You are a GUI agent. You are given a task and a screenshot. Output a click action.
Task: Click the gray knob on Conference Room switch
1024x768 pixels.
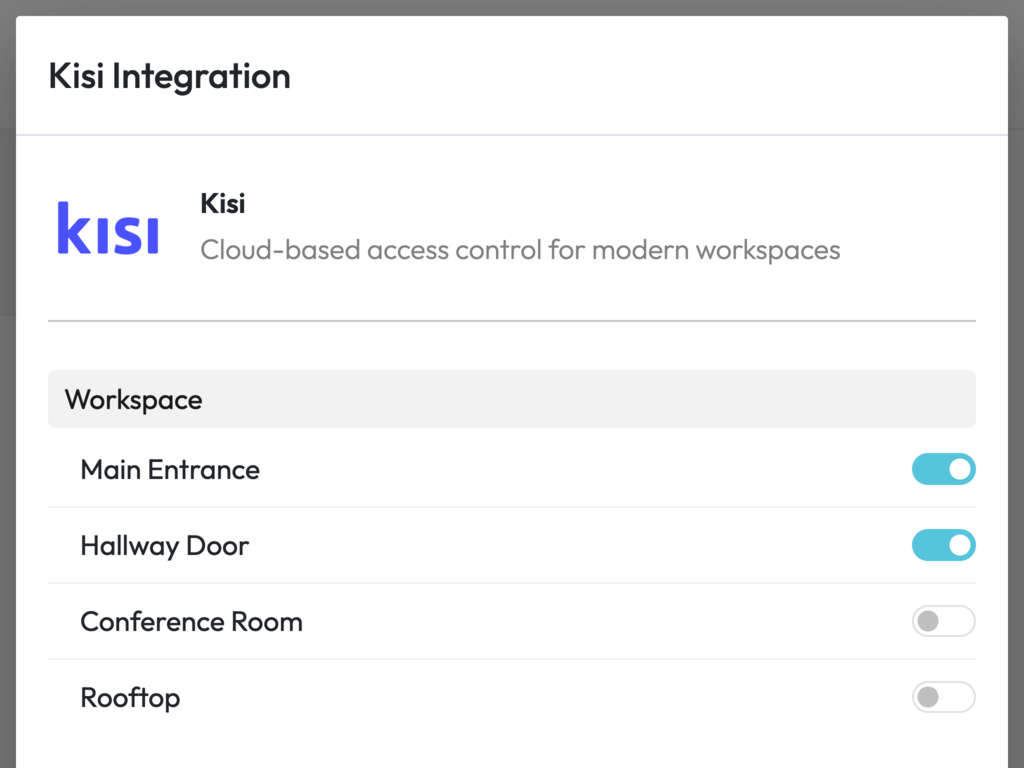(x=928, y=621)
